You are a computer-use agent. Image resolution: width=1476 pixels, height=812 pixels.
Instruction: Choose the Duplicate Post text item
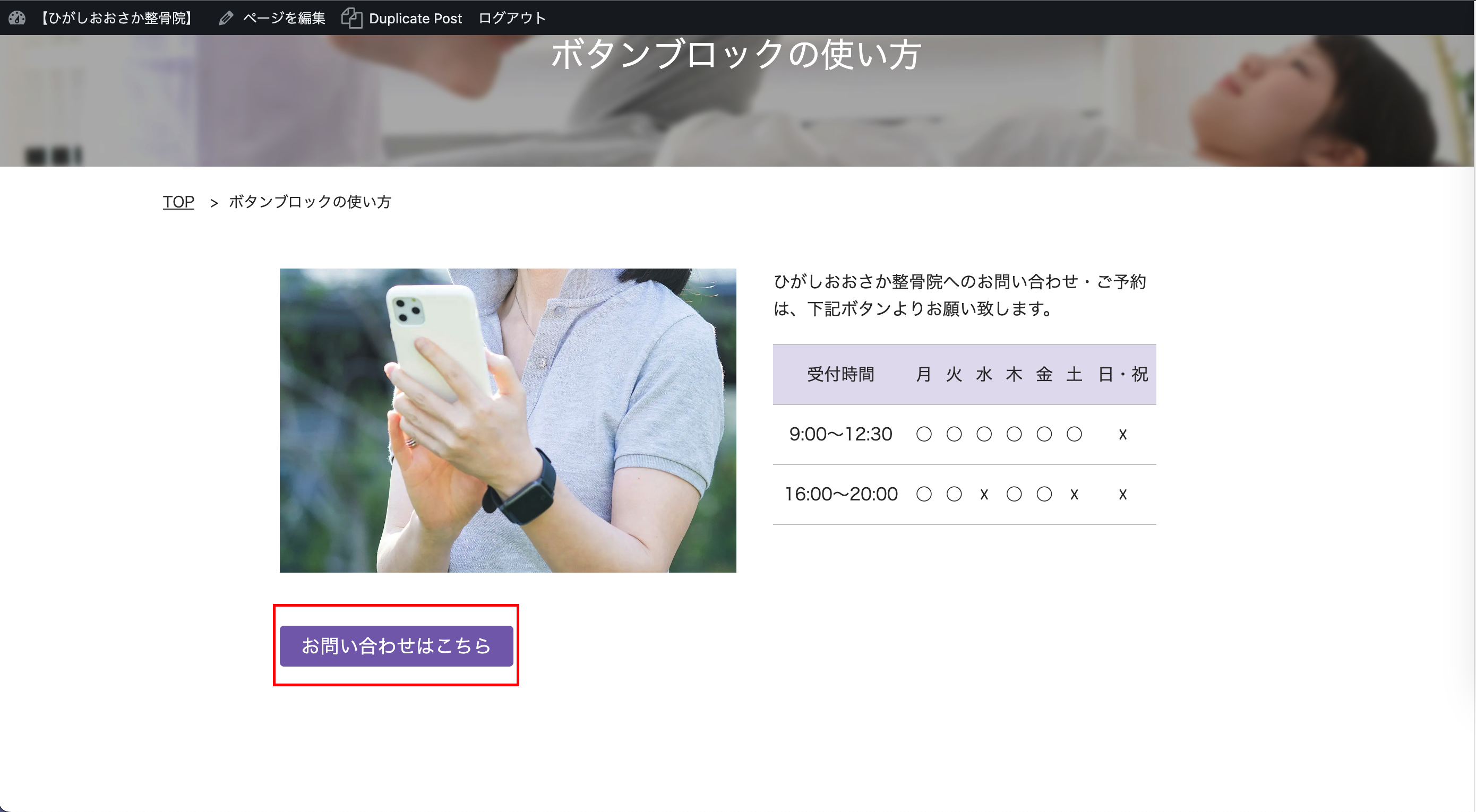[415, 19]
